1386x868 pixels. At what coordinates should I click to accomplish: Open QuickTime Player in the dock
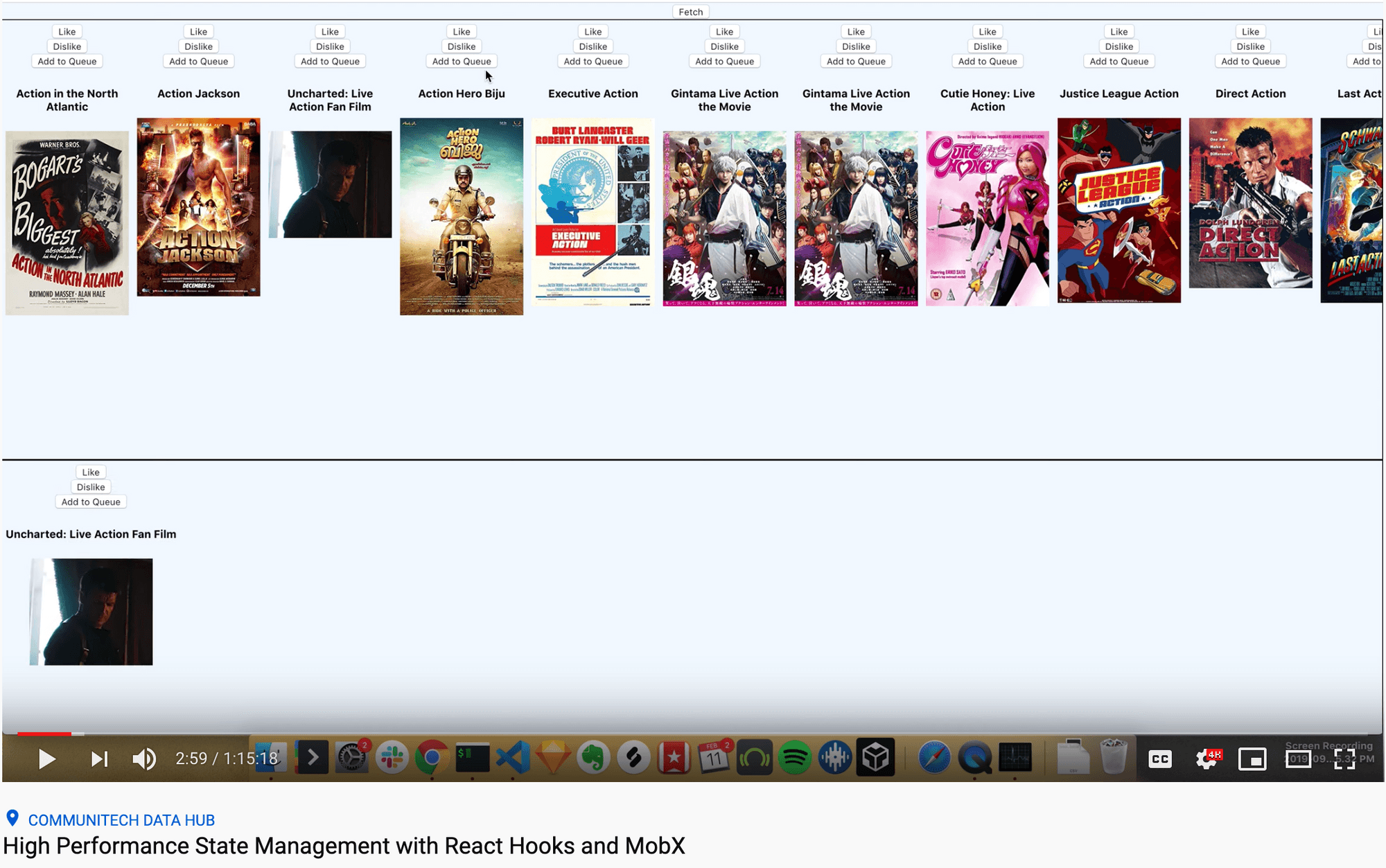[x=974, y=758]
